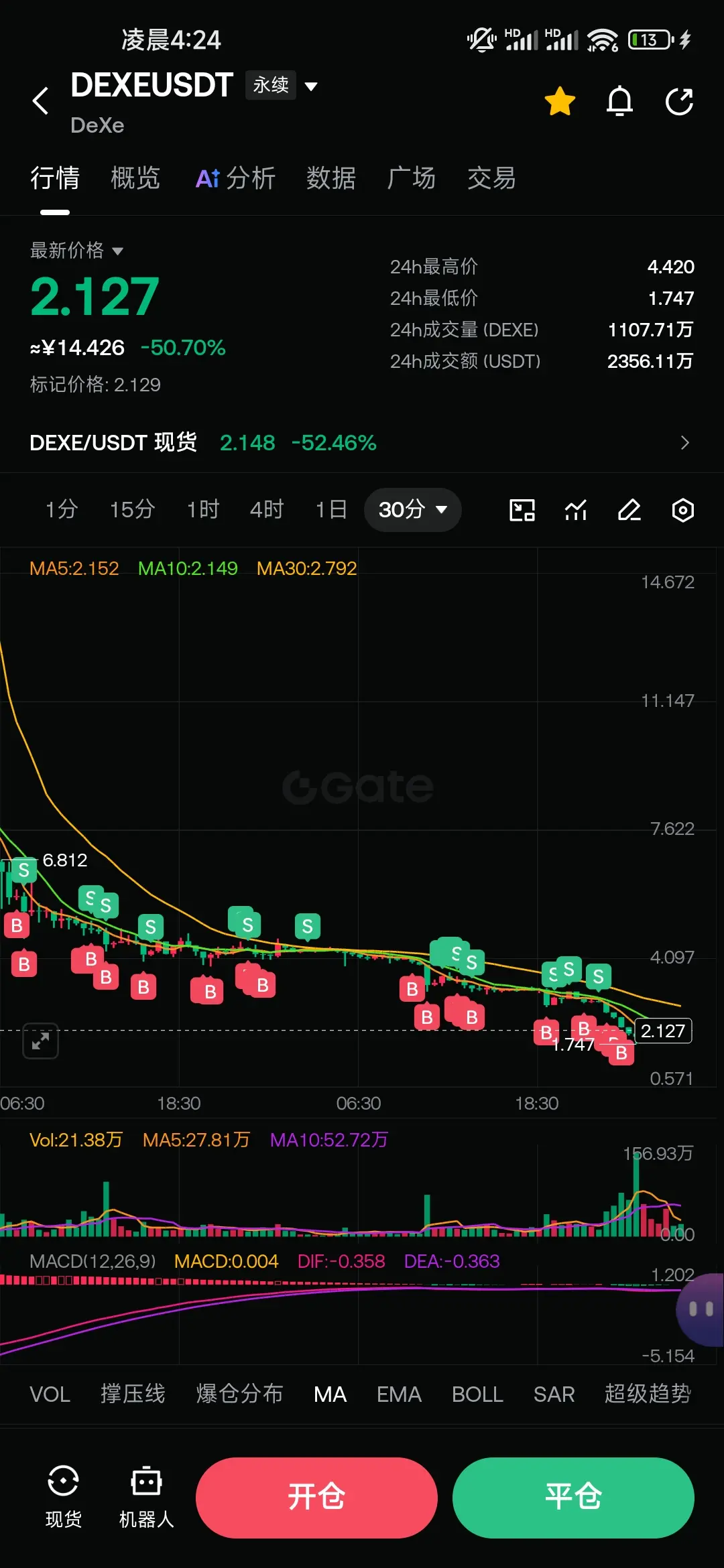
Task: Toggle the EMA indicator
Action: tap(399, 1394)
